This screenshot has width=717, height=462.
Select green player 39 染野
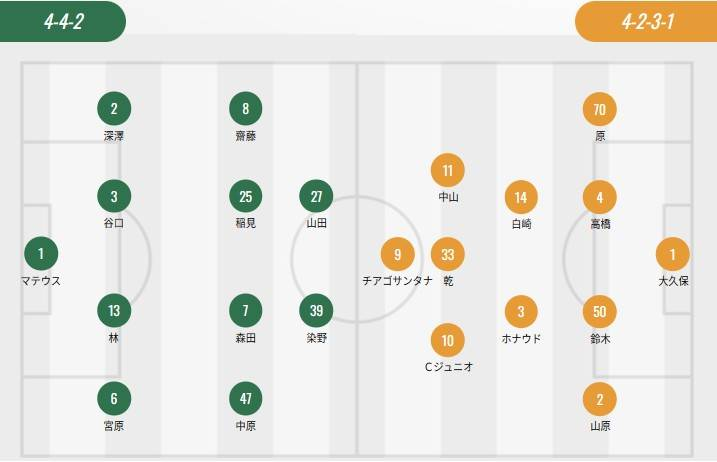(x=317, y=311)
